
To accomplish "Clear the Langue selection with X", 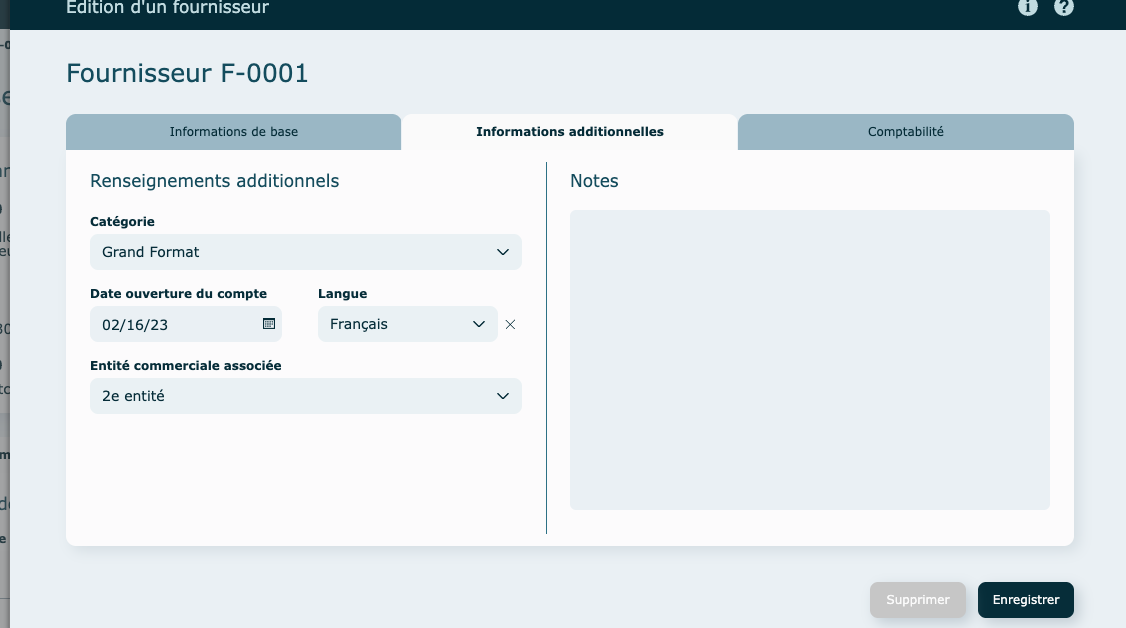I will click(x=510, y=324).
